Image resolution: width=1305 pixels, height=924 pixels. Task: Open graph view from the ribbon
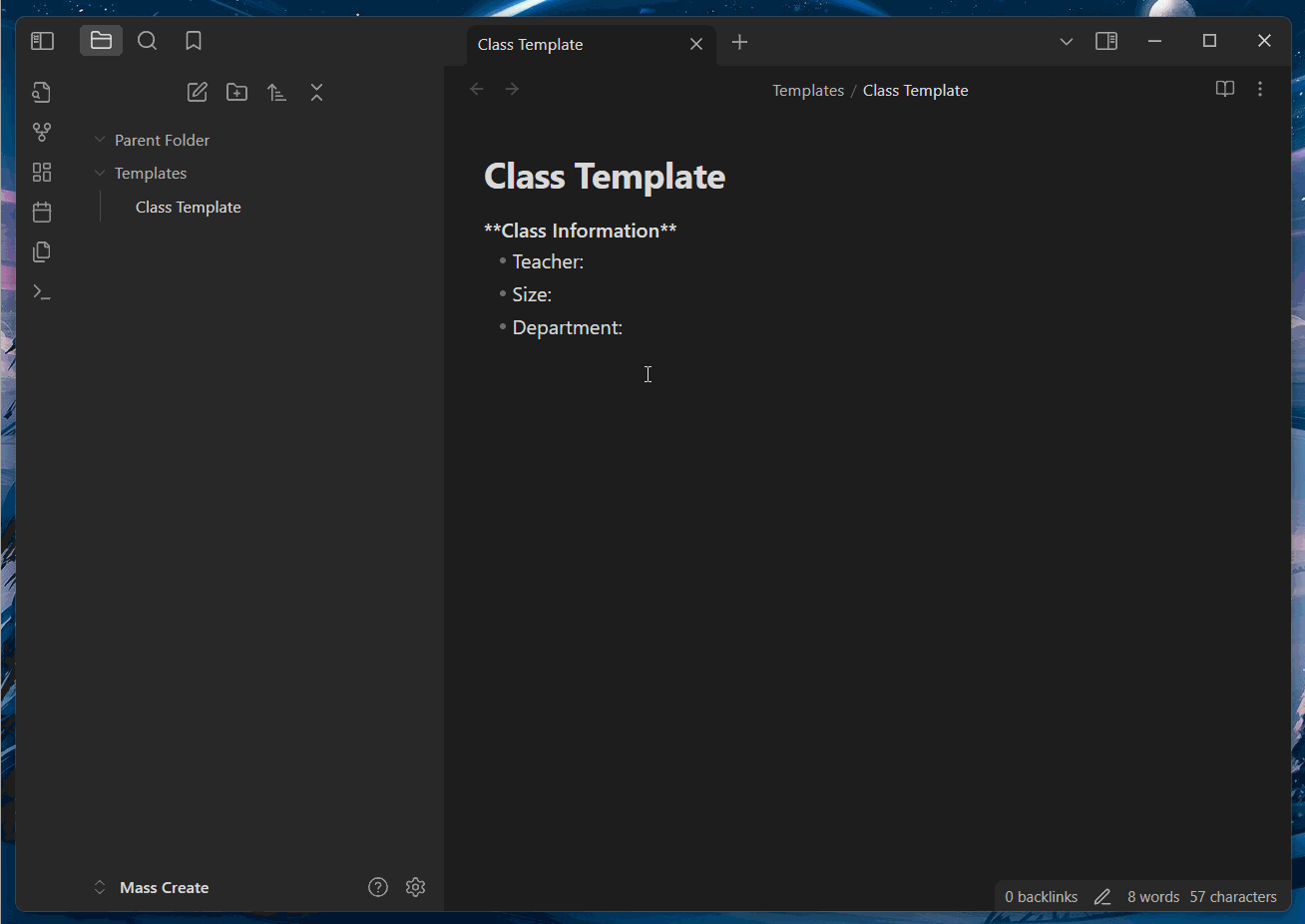point(42,133)
